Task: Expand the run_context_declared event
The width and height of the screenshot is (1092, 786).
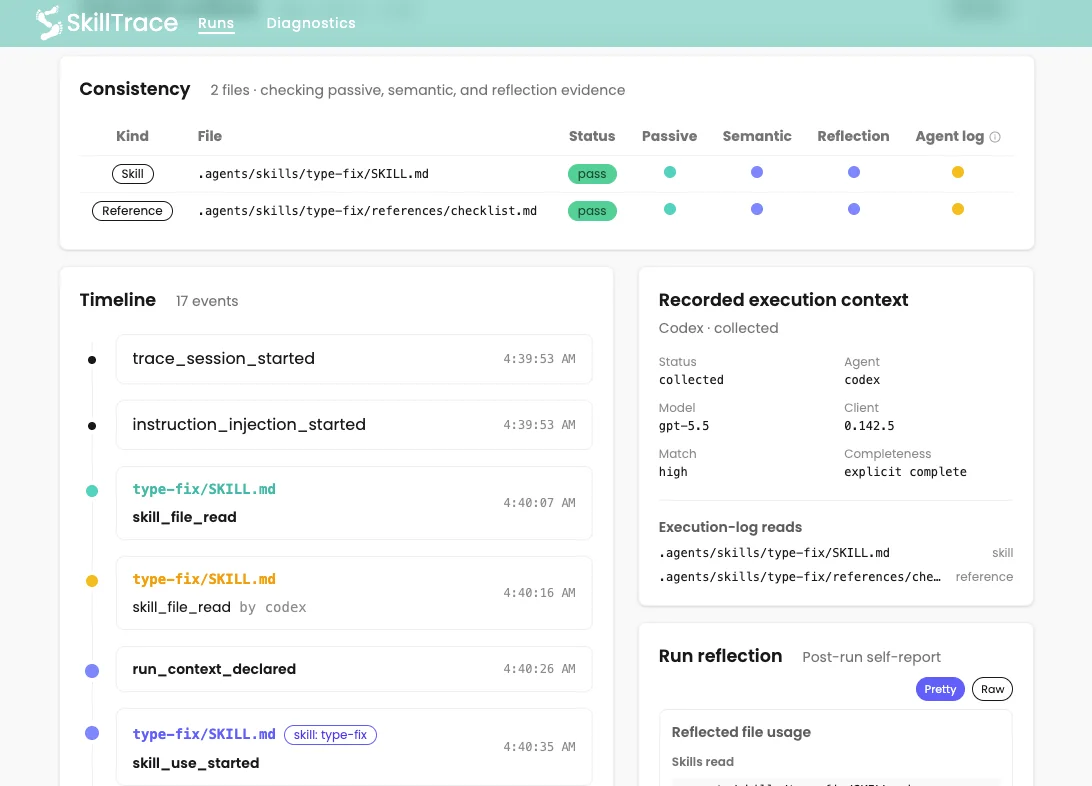Action: (354, 669)
